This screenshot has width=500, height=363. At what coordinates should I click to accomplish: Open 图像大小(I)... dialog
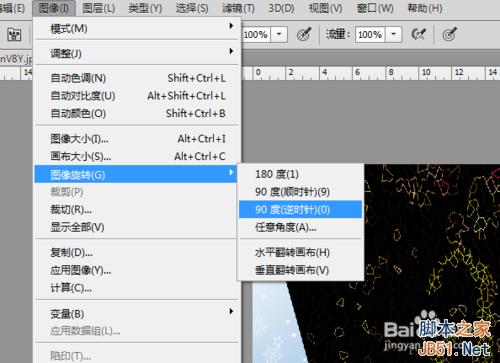137,139
